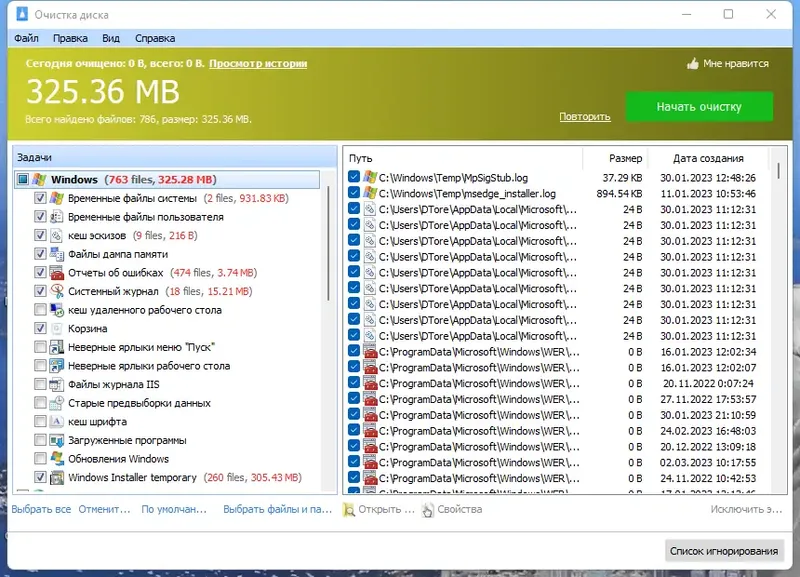The height and width of the screenshot is (577, 800).
Task: Click the file icon of msedge_installer.log
Action: pyautogui.click(x=370, y=193)
